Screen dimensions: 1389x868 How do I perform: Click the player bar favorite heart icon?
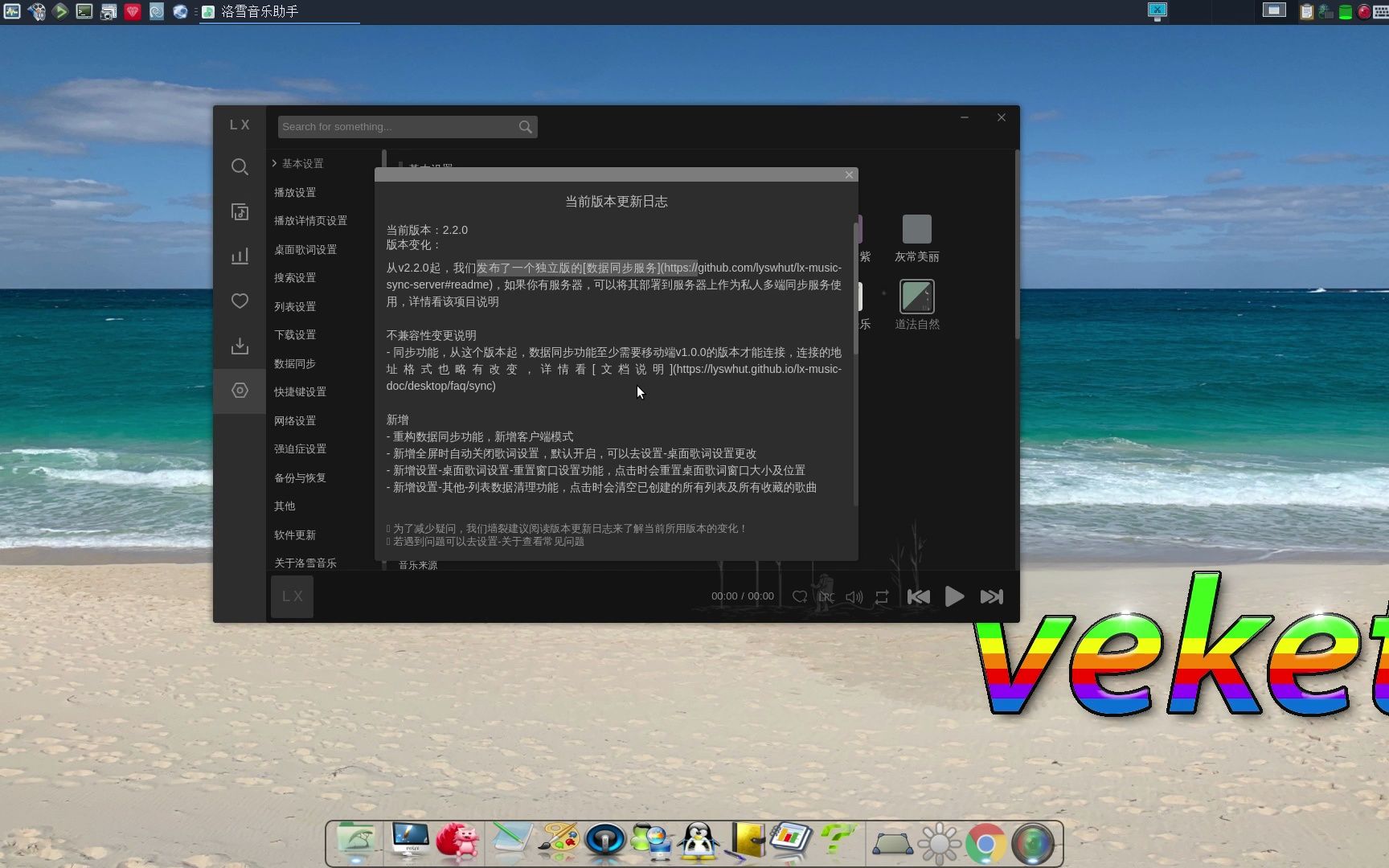click(x=799, y=597)
